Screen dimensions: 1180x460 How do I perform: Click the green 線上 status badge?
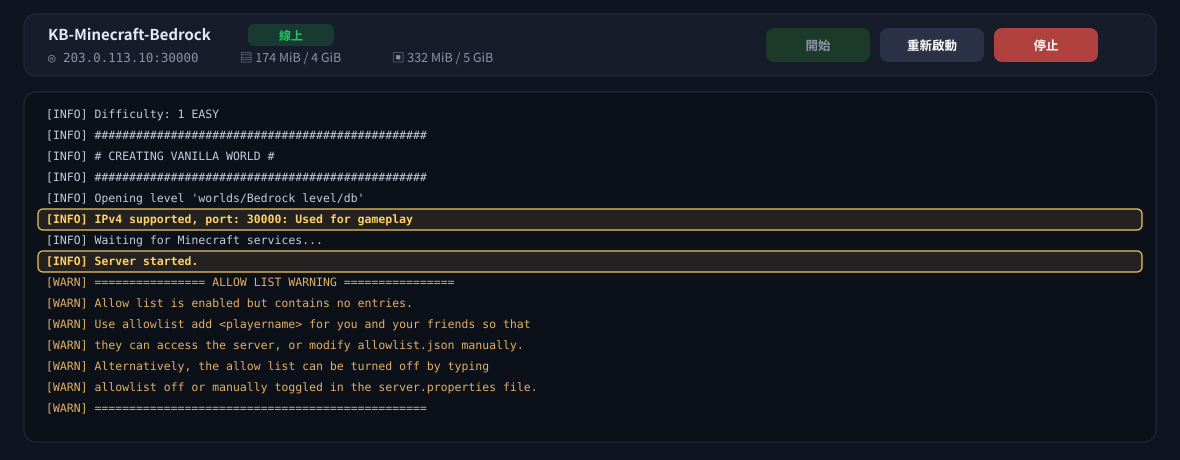pyautogui.click(x=290, y=35)
